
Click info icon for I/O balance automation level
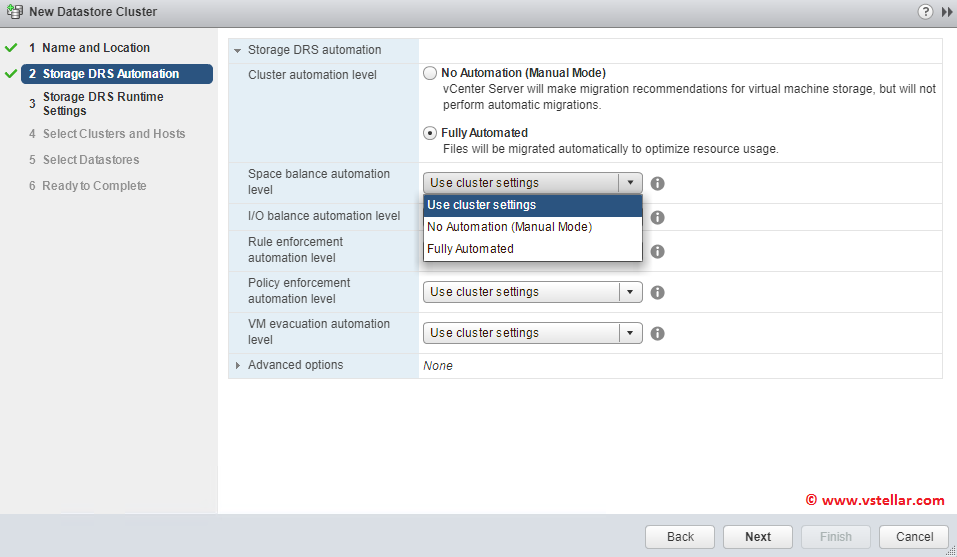pyautogui.click(x=657, y=217)
